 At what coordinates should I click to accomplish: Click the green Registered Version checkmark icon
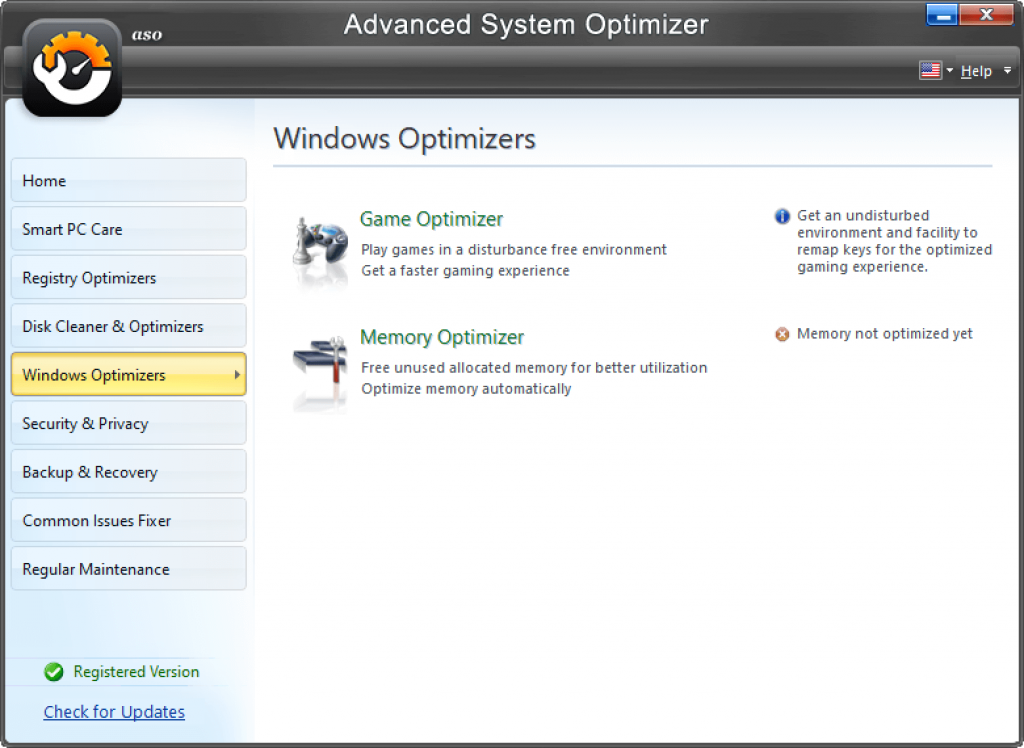[54, 672]
